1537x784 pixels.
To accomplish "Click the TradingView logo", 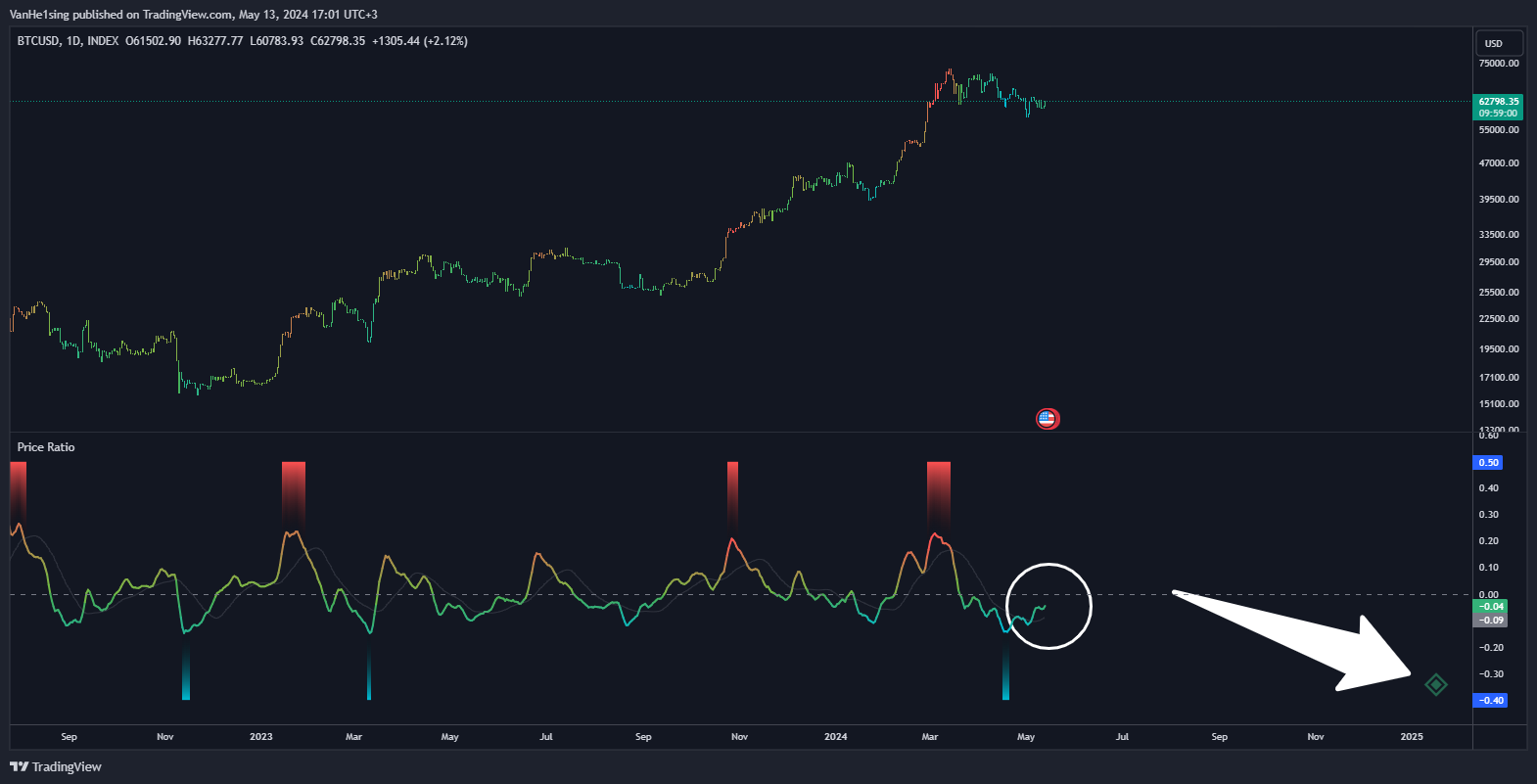I will pos(56,766).
